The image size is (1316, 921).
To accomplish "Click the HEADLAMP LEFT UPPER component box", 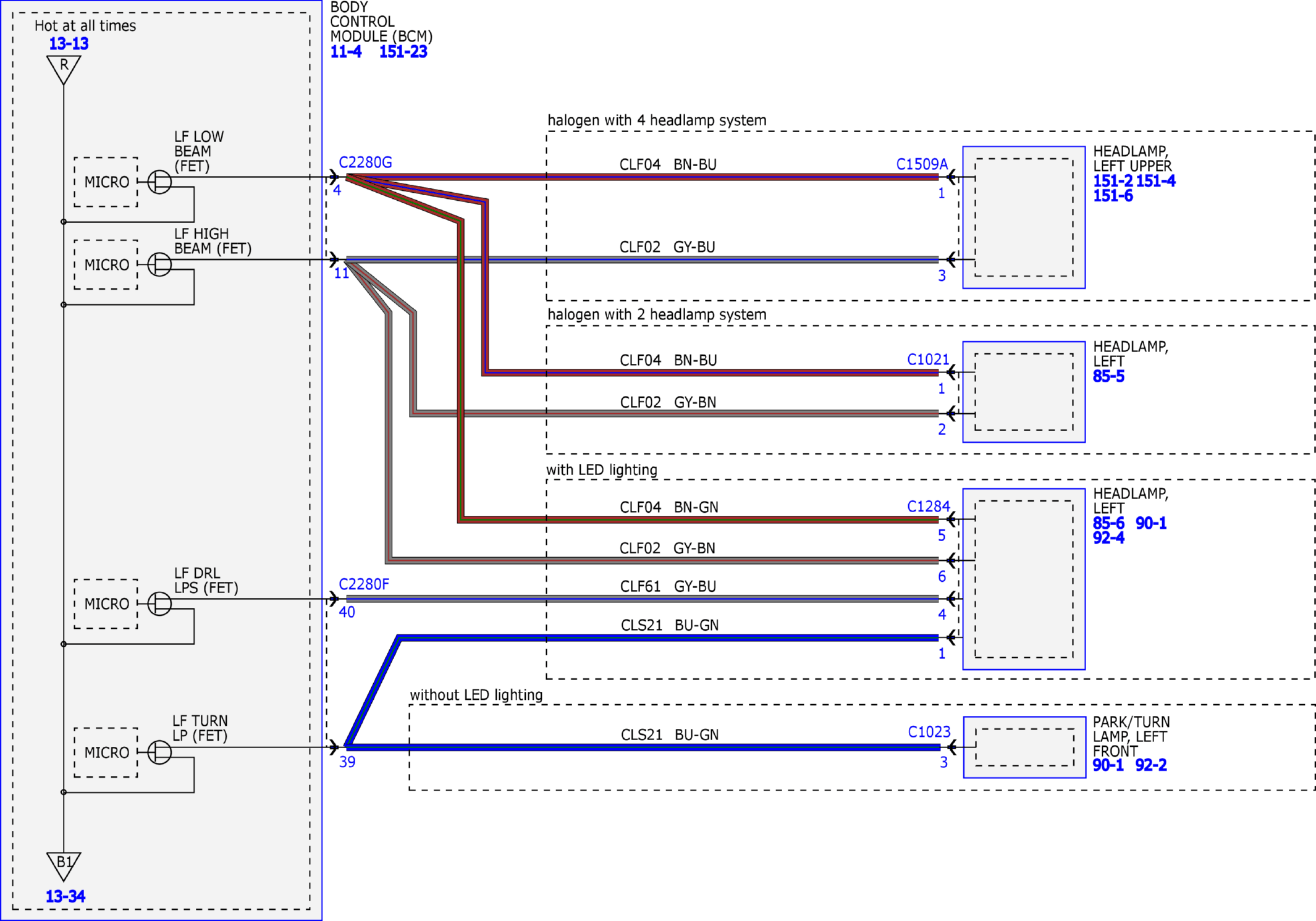I will pos(1024,217).
